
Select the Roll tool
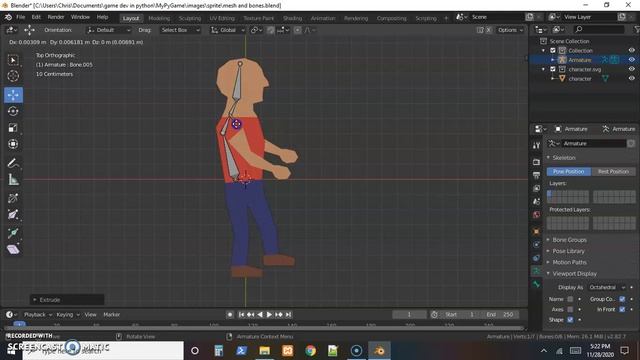pos(13,198)
